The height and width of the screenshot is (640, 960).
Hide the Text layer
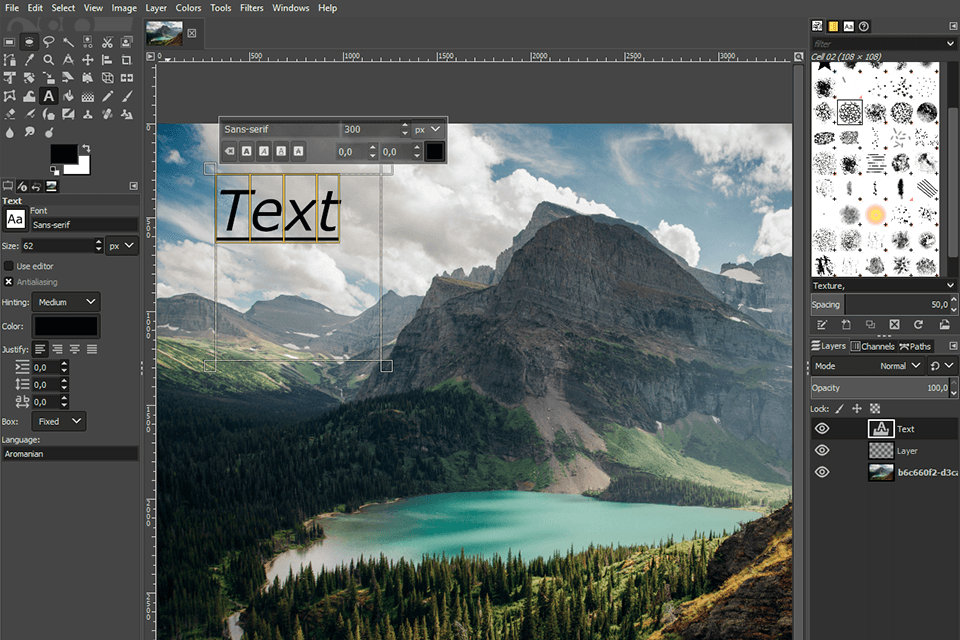[x=821, y=429]
